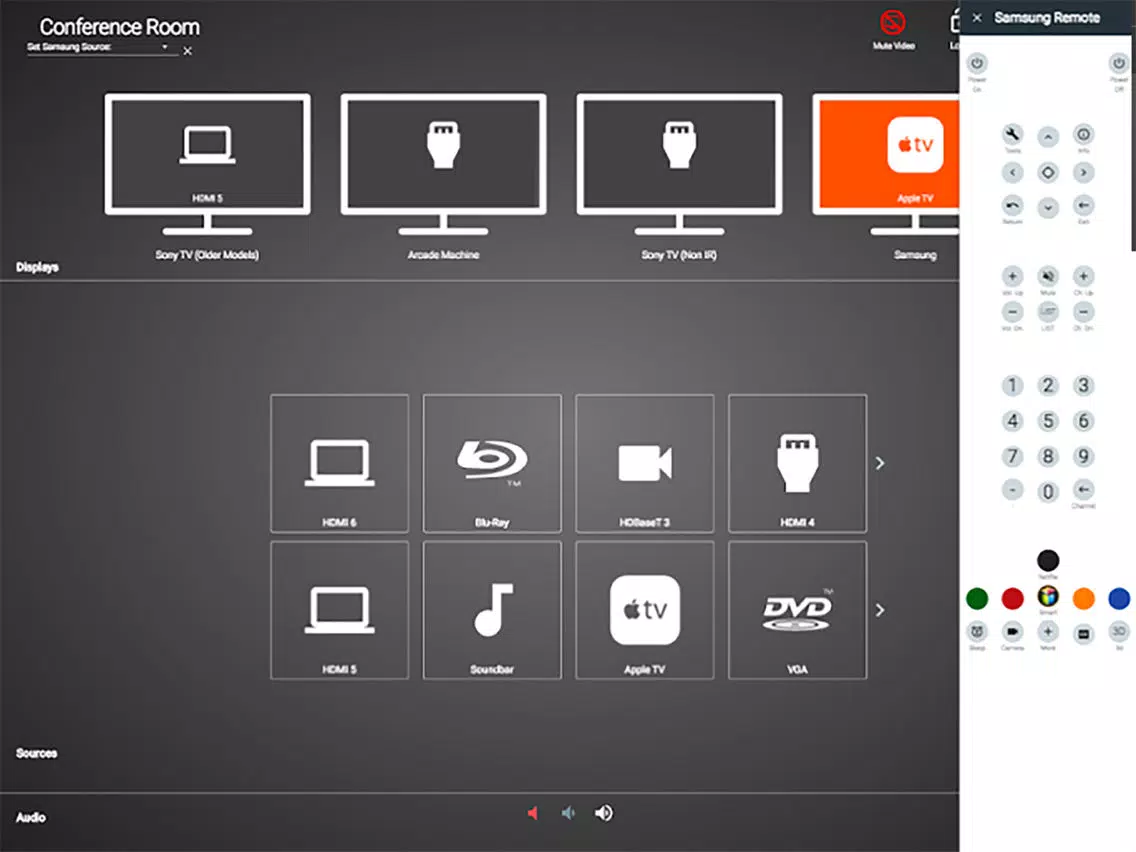Screen dimensions: 1136x852
Task: Toggle Mute on the Samsung Remote
Action: (1048, 276)
